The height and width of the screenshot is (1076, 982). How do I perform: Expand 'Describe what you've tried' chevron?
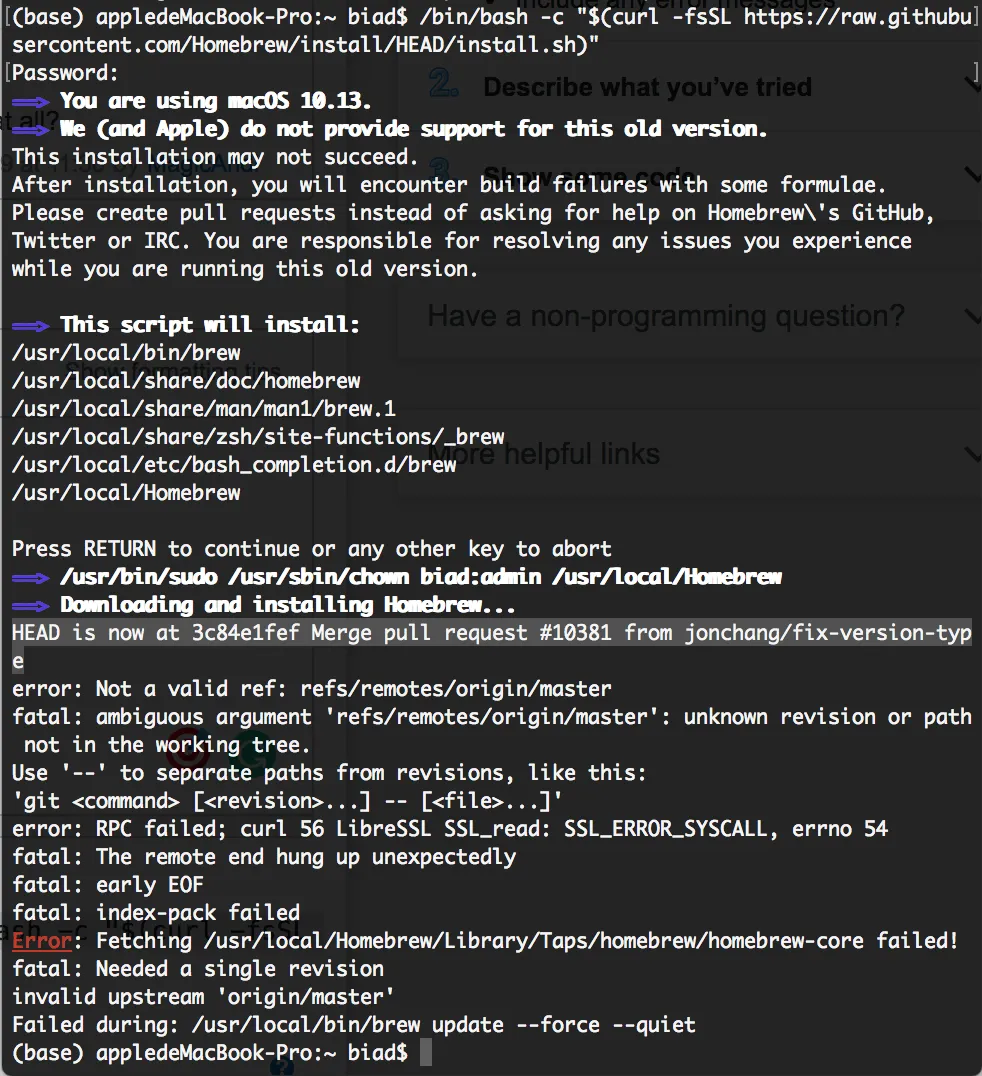tap(973, 85)
